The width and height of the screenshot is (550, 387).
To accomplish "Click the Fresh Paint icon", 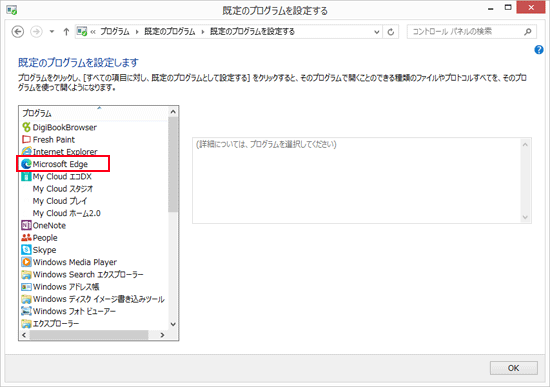I will click(x=26, y=139).
